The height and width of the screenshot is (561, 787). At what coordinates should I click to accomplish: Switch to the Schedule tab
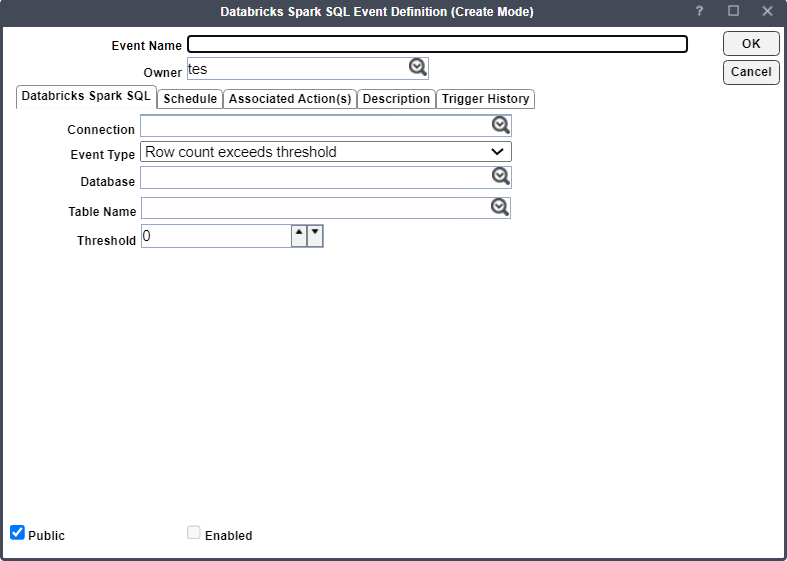190,99
